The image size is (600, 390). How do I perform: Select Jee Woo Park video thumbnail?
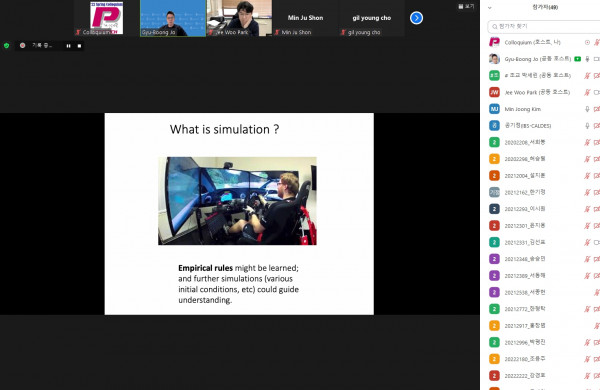tap(240, 18)
